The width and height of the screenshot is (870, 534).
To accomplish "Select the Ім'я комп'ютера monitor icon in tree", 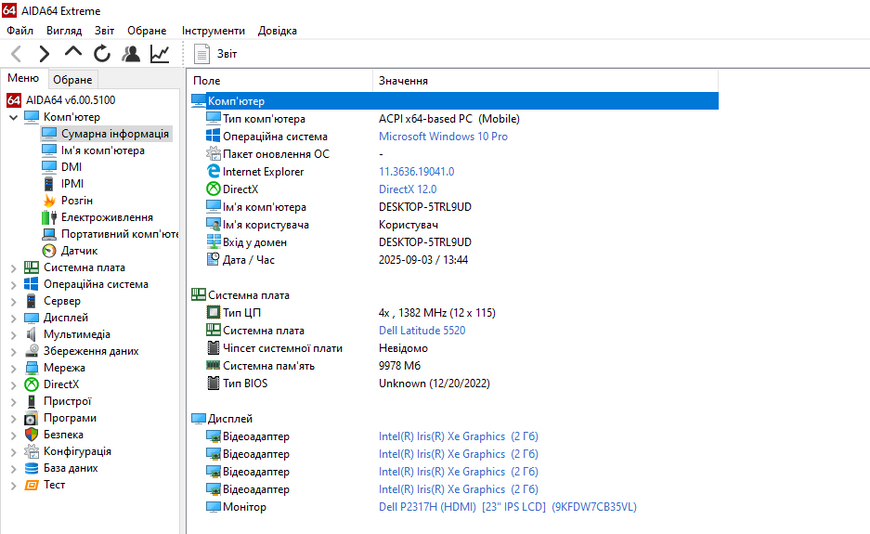I will pos(49,150).
